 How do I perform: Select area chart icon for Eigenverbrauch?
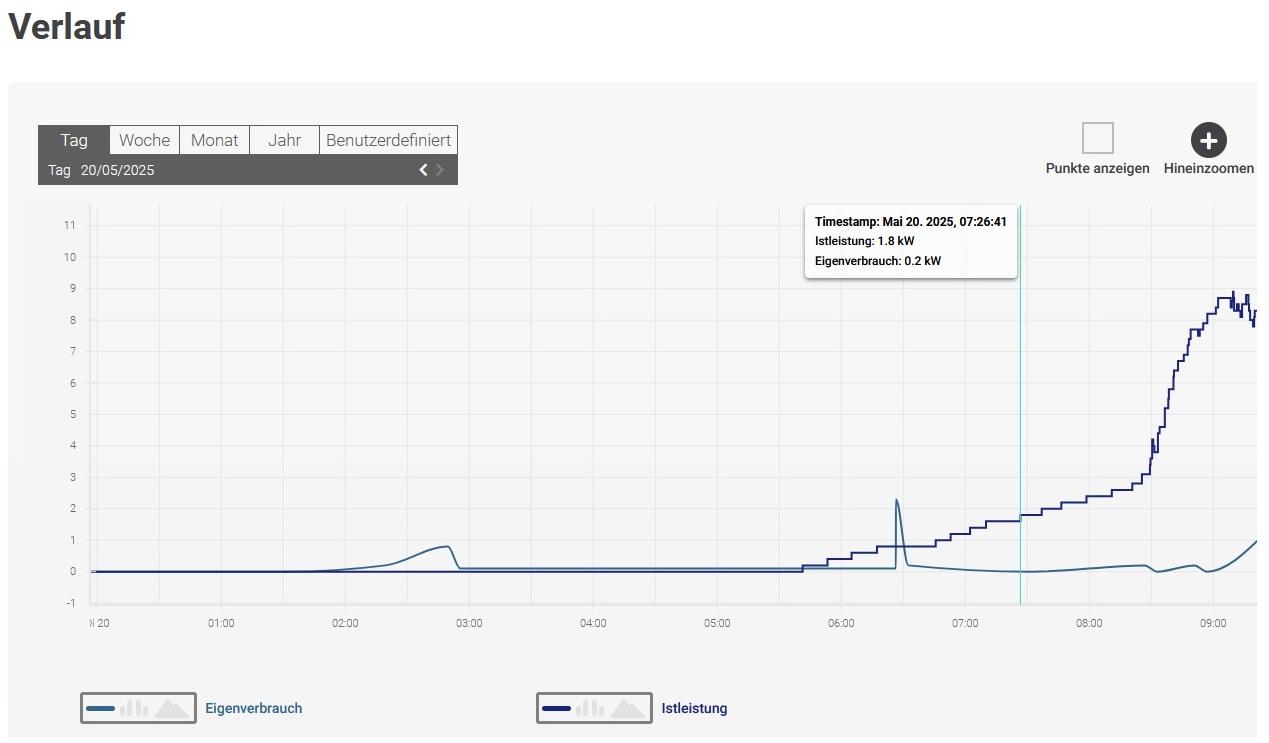click(x=172, y=708)
